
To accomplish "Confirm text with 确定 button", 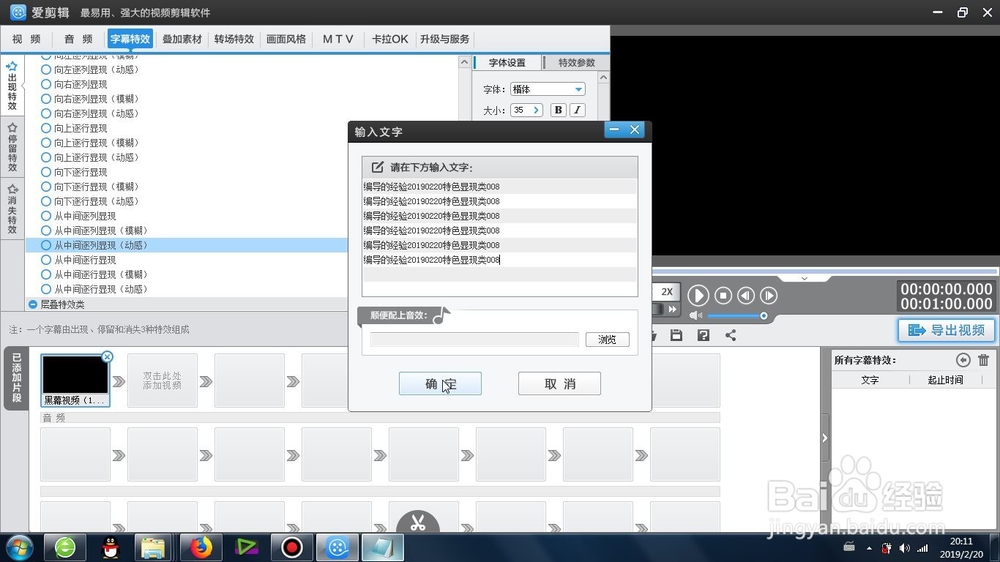I will [x=440, y=383].
